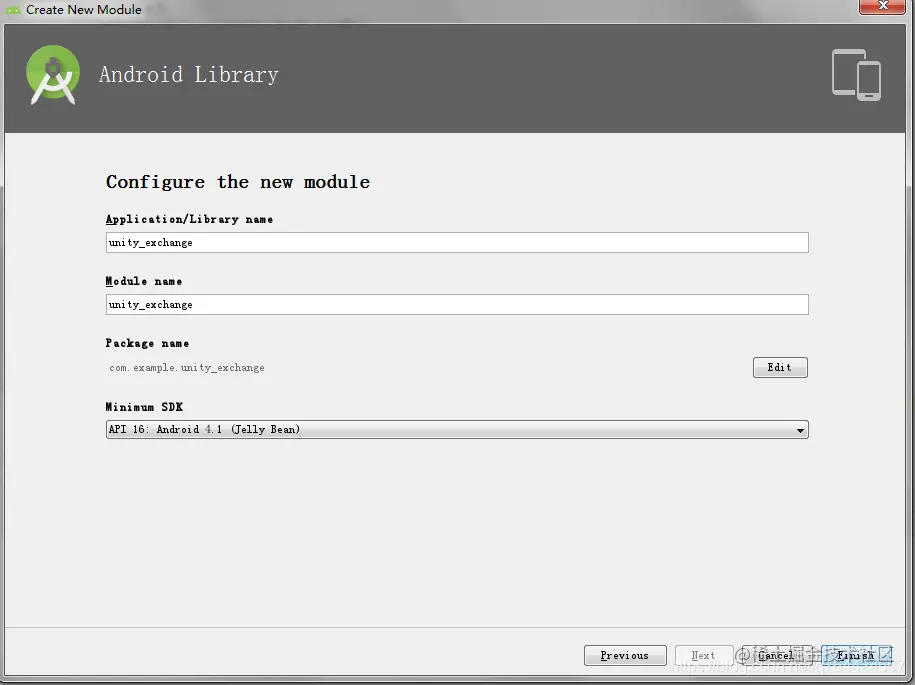Open the Minimum SDK dropdown

[457, 429]
